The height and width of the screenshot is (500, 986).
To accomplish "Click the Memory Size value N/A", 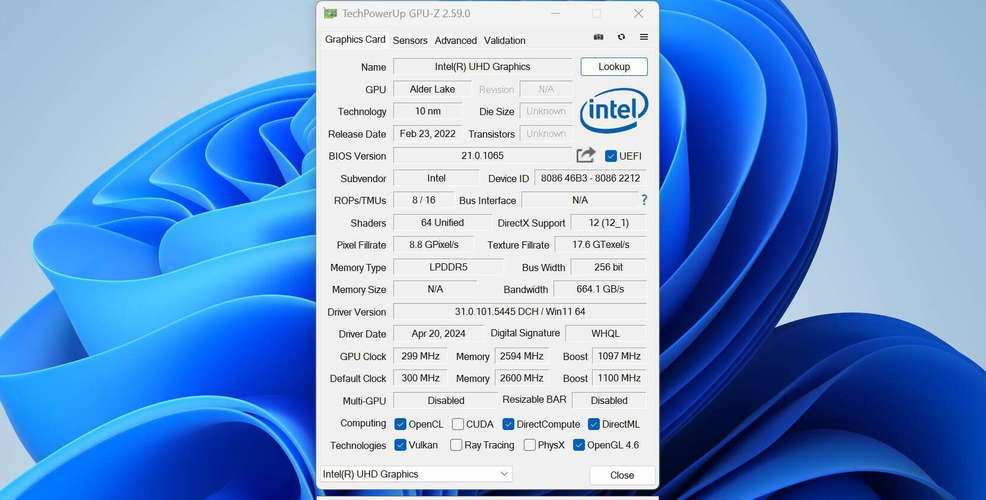I will (435, 289).
